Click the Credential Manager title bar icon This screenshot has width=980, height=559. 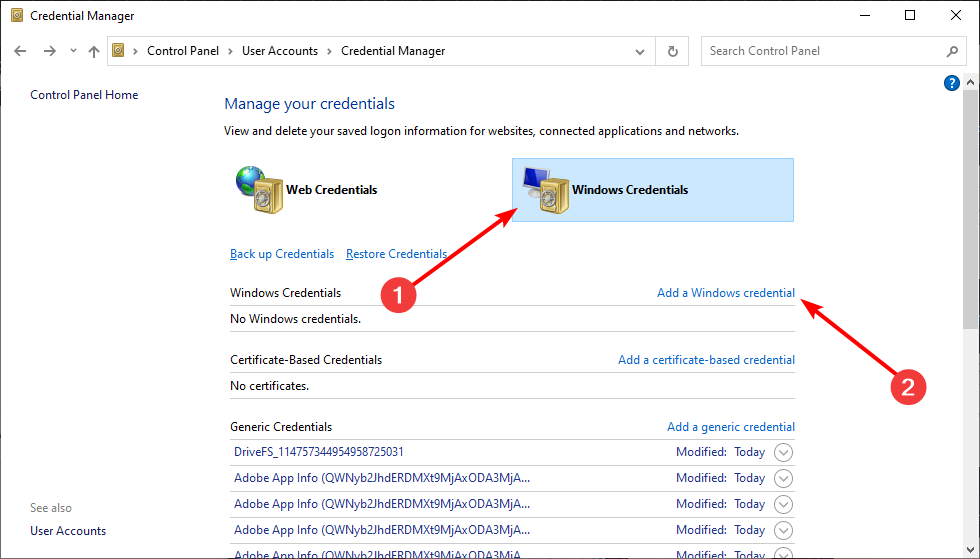[17, 15]
